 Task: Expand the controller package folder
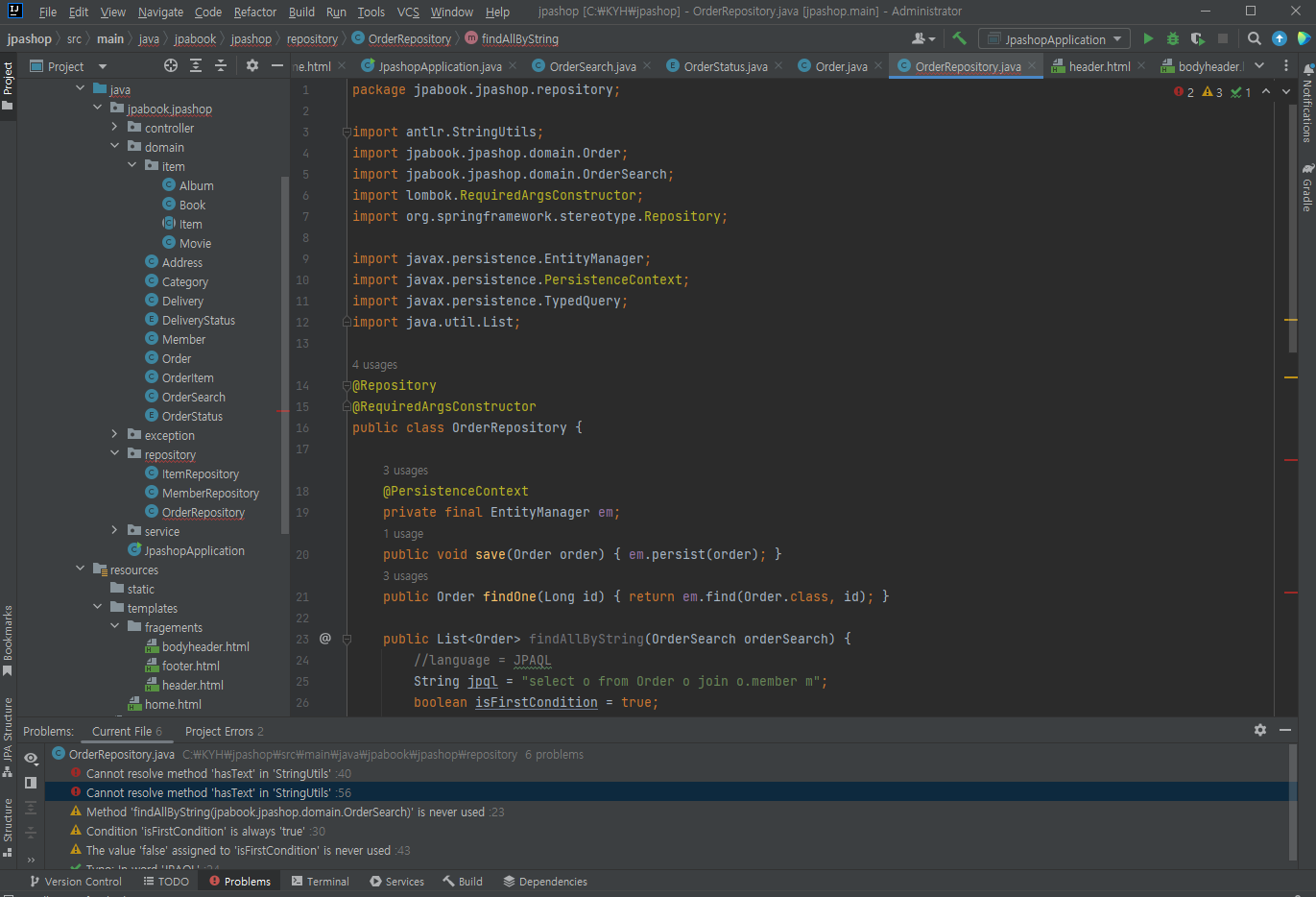tap(115, 128)
